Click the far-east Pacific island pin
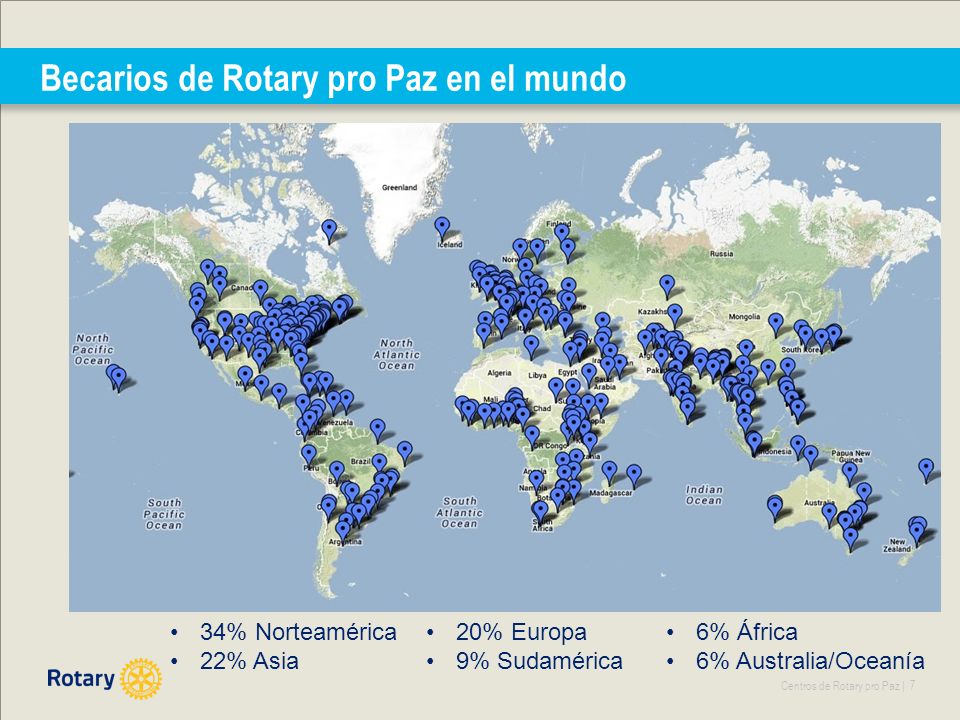 926,470
